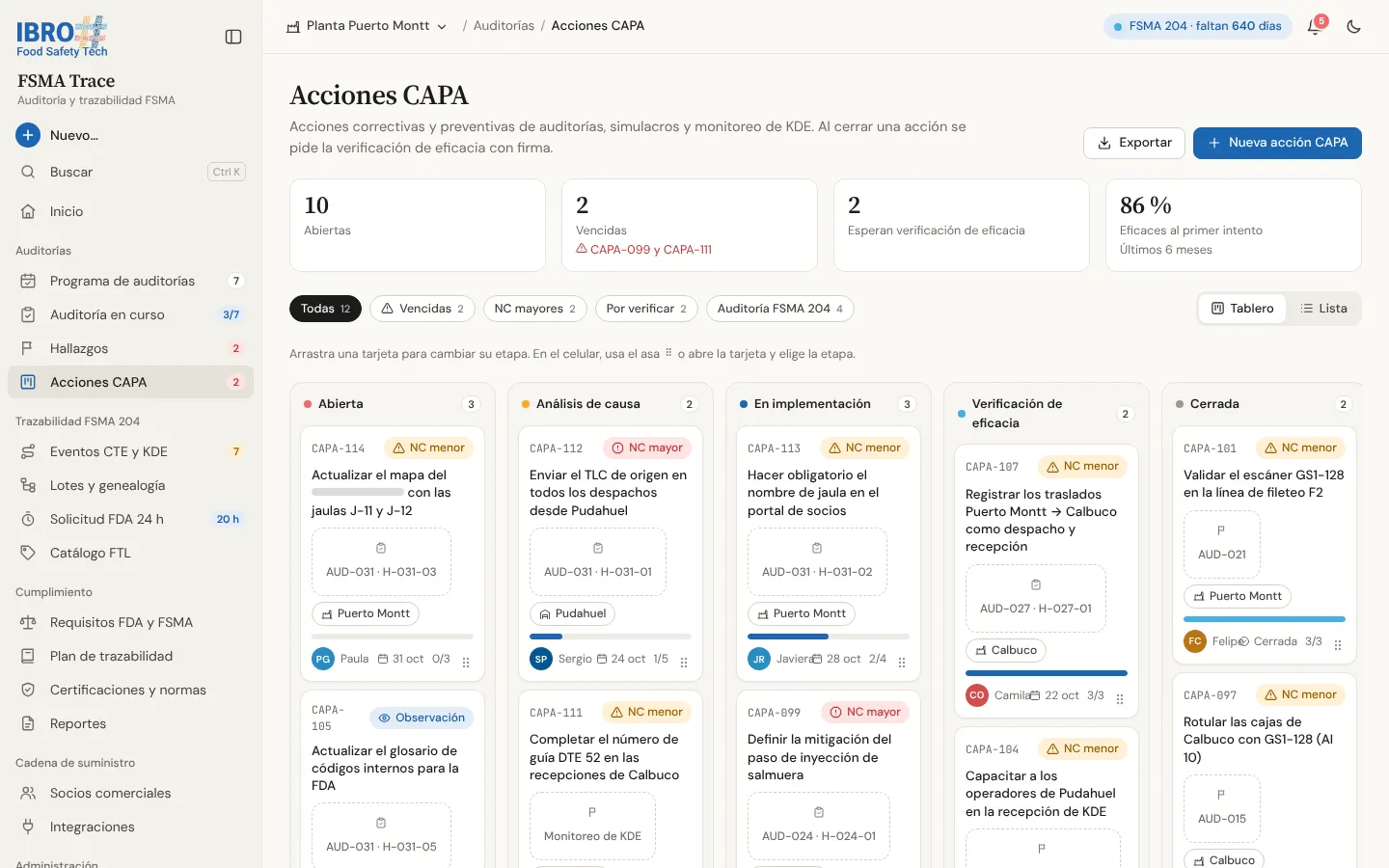Click the drag handle on card CAPA-101
This screenshot has width=1389, height=868.
[x=1338, y=645]
